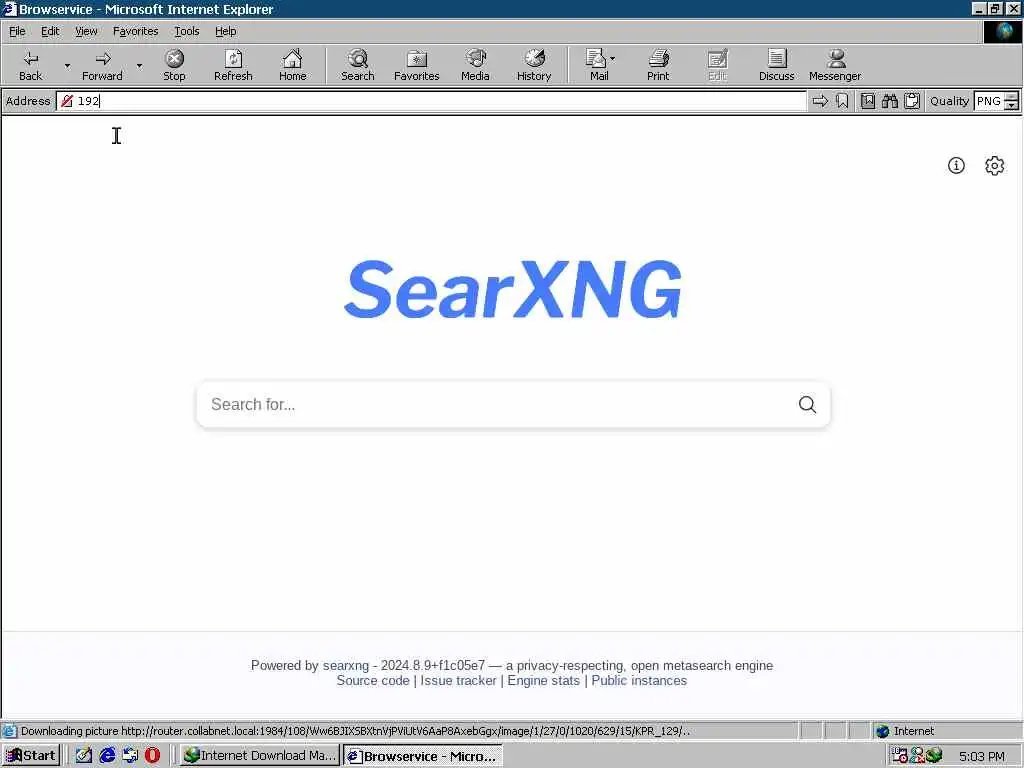The image size is (1024, 768).
Task: Switch to Internet Download Manager taskbar button
Action: pyautogui.click(x=260, y=756)
